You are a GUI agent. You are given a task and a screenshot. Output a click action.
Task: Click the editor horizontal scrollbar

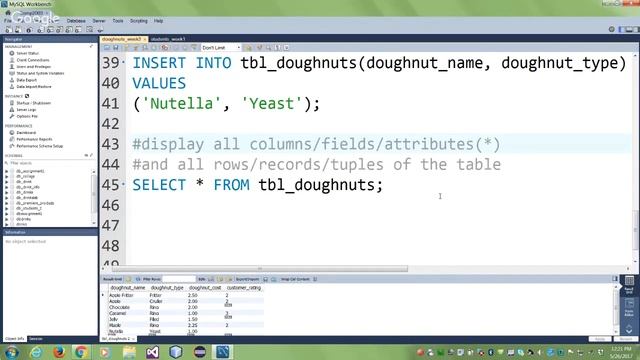(260, 269)
